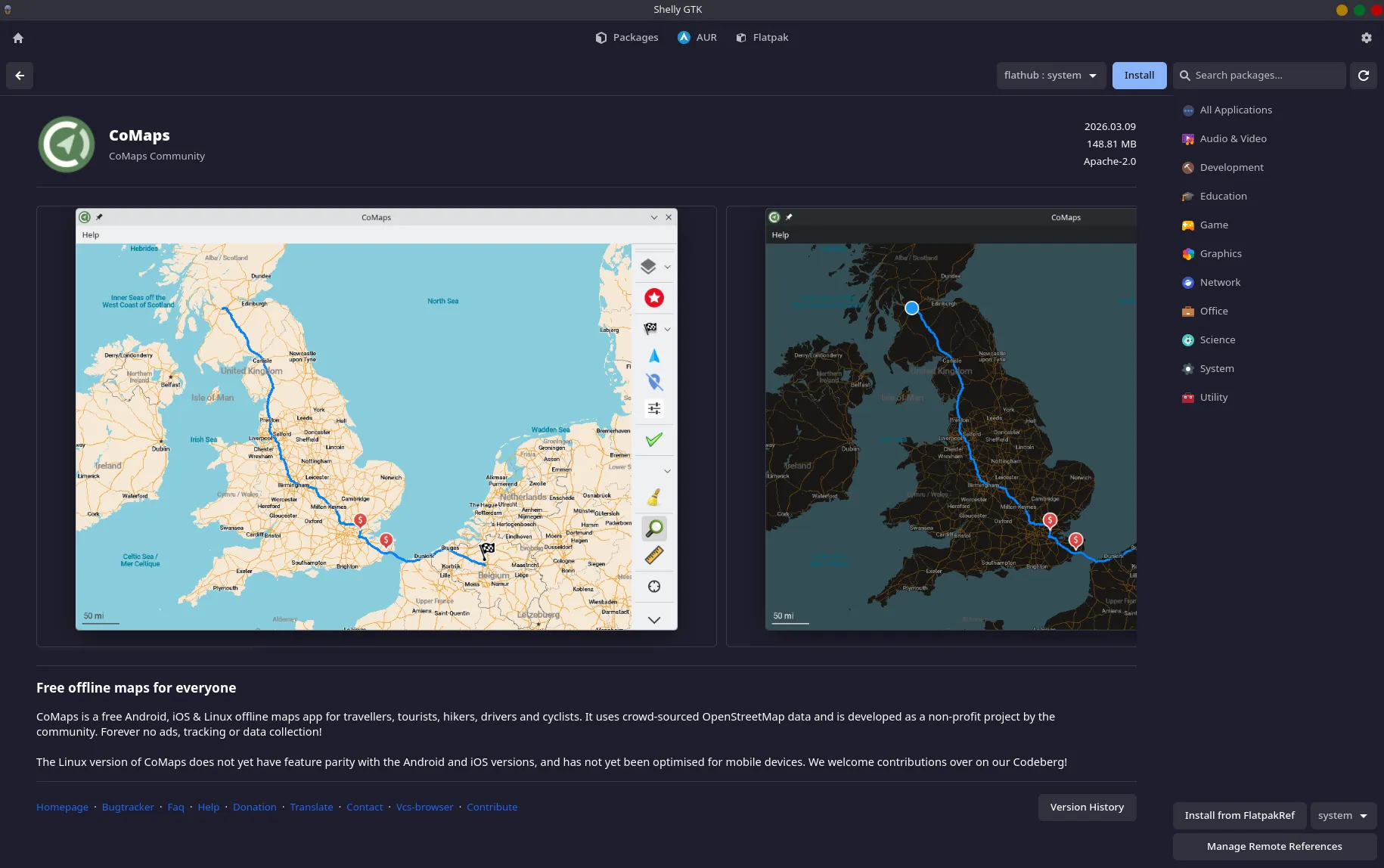Viewport: 1384px width, 868px height.
Task: Refresh the package list
Action: click(x=1364, y=76)
